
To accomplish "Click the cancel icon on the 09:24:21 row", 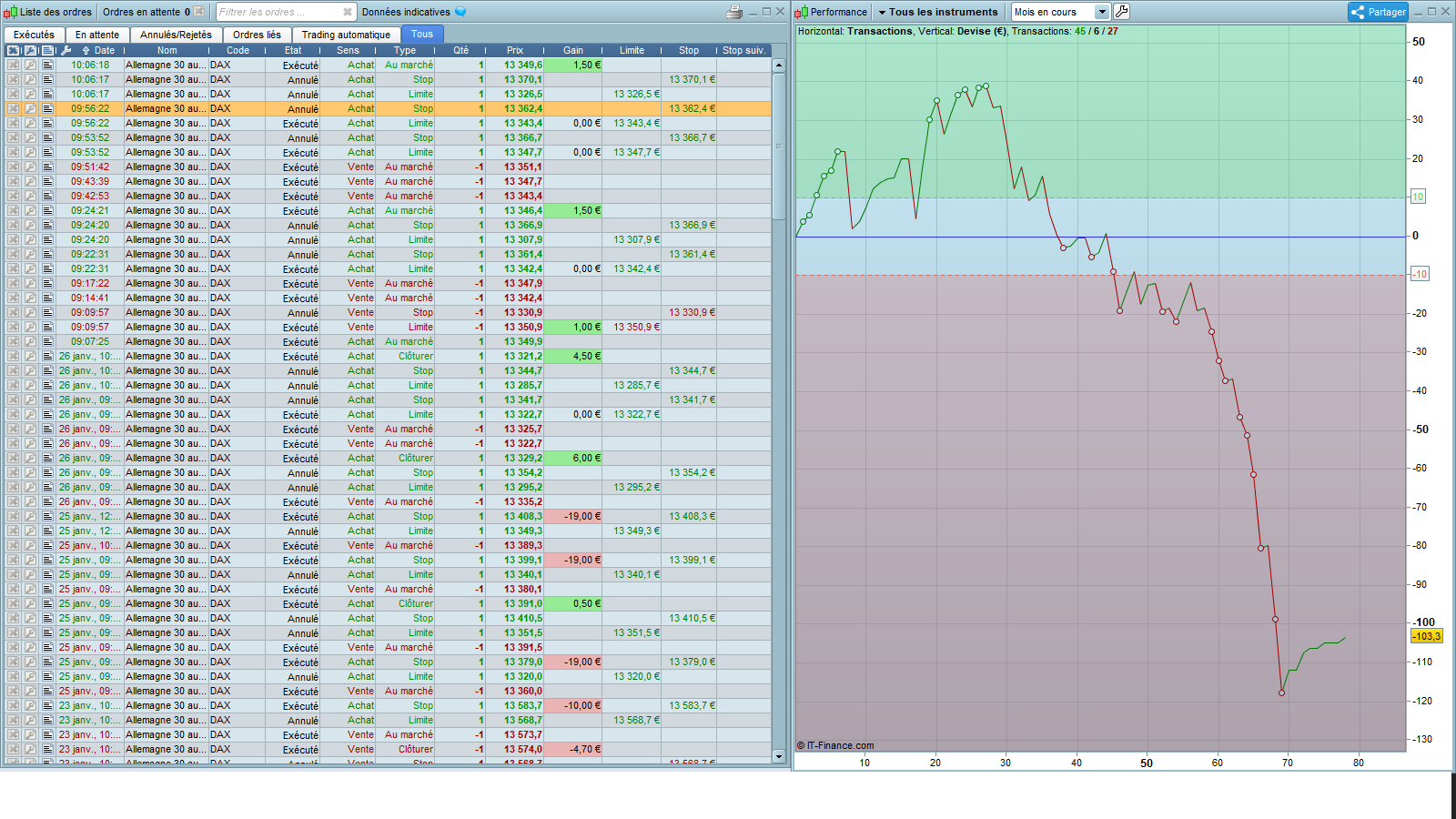I will [13, 210].
